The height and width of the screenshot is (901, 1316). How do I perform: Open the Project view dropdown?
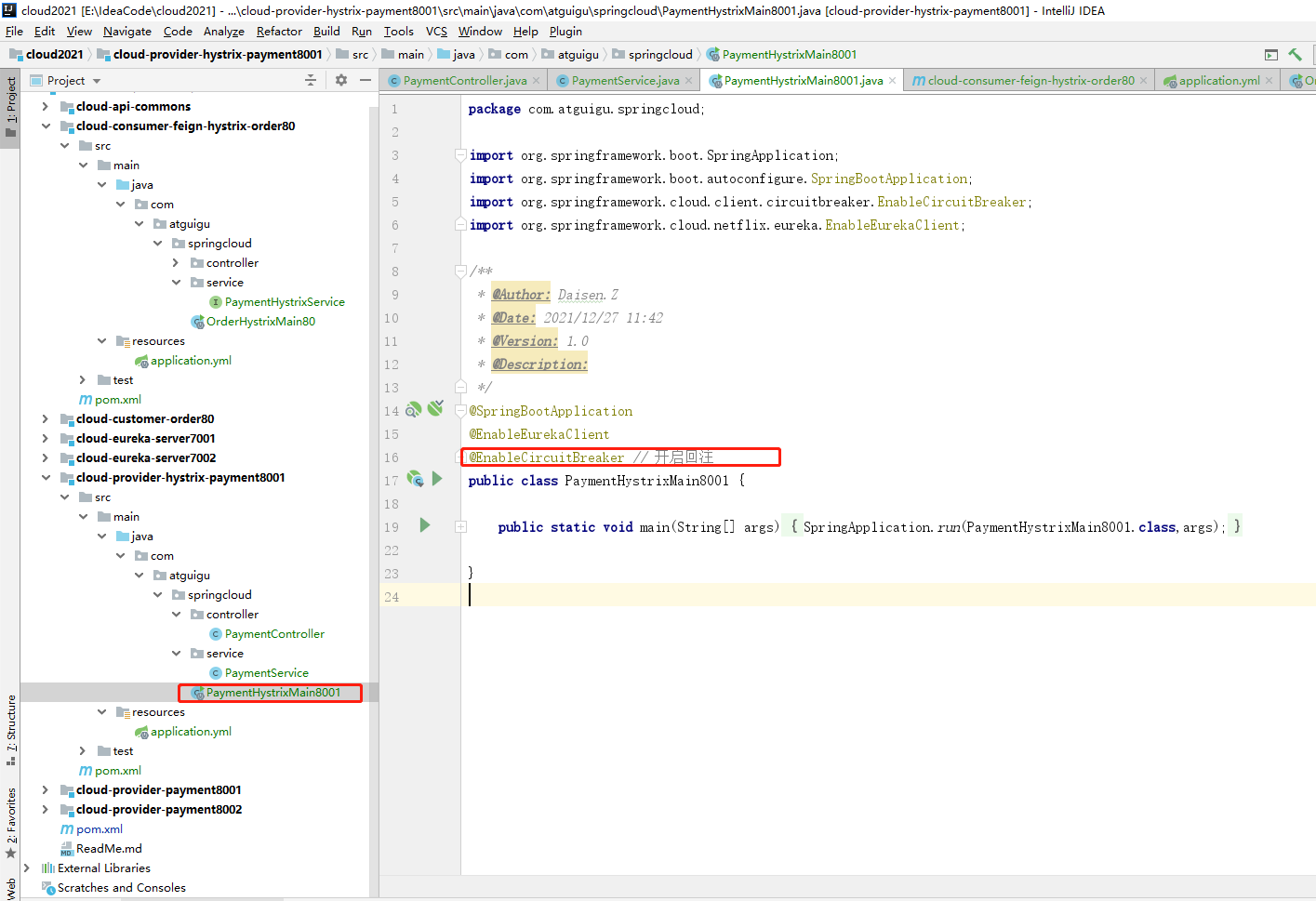click(x=97, y=81)
